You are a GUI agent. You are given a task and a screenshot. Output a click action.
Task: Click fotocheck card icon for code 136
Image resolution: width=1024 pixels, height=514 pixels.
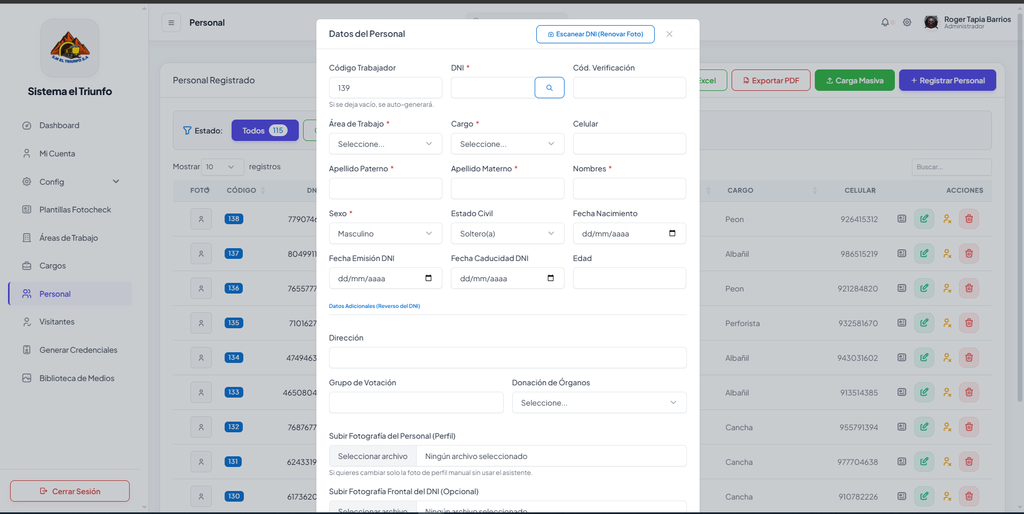(901, 288)
